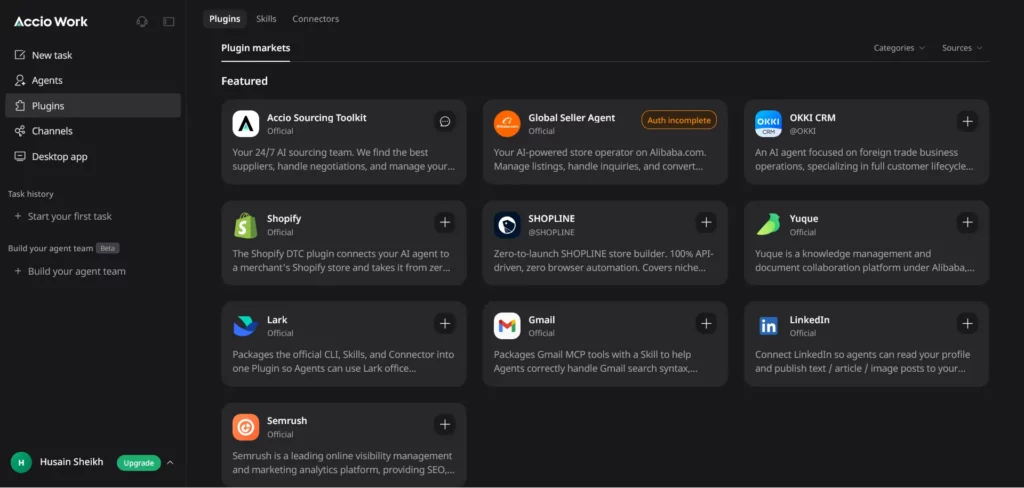Image resolution: width=1024 pixels, height=488 pixels.
Task: Click the LinkedIn card title
Action: 809,320
